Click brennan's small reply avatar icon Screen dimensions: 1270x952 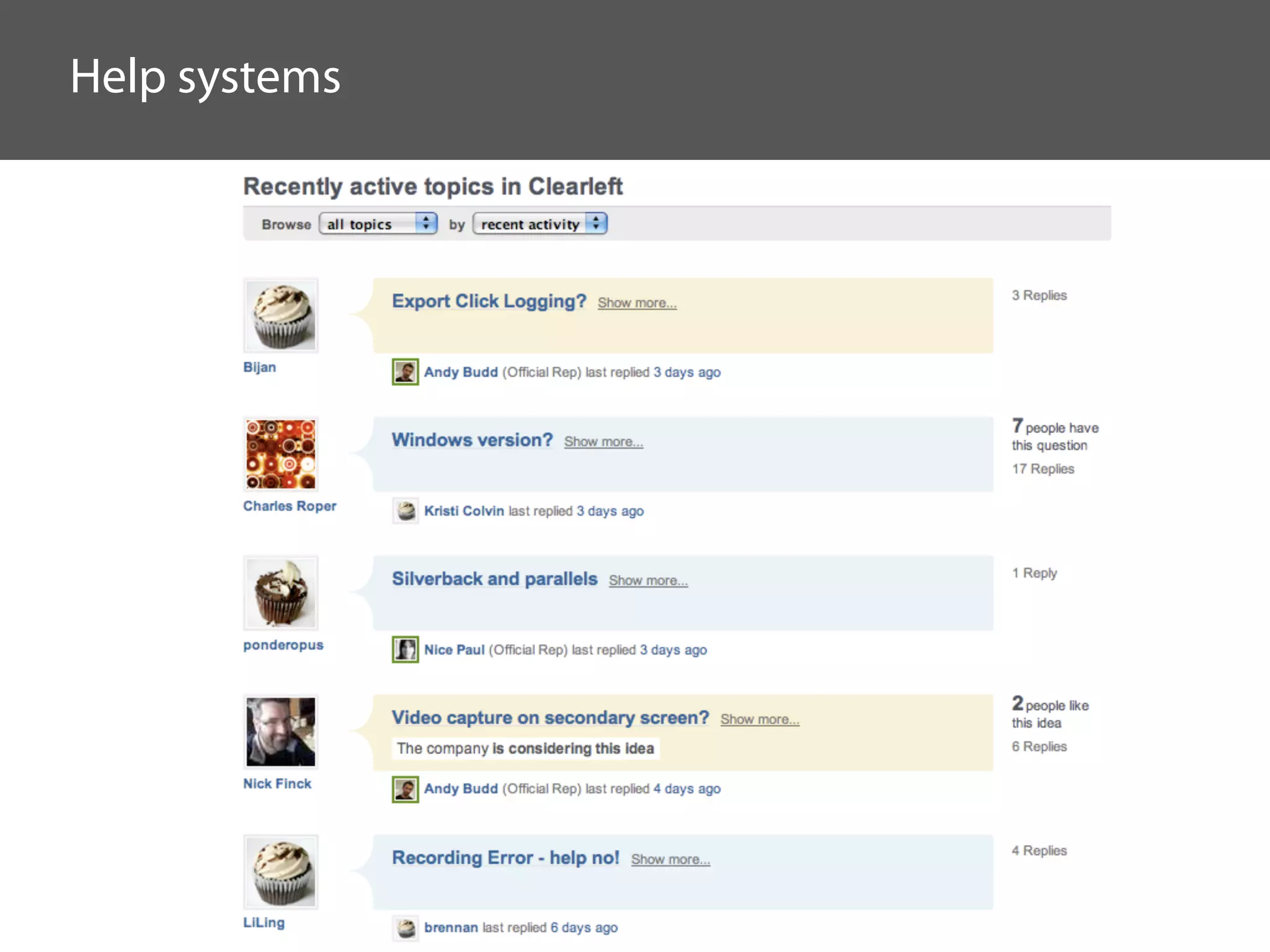tap(405, 928)
